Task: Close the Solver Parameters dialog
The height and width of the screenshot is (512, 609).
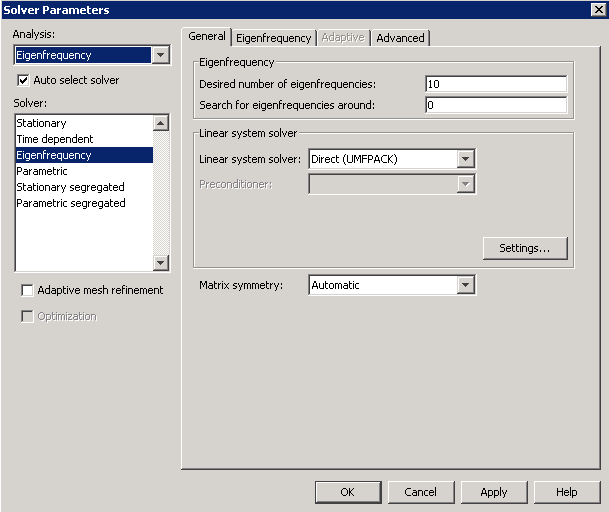Action: (x=598, y=9)
